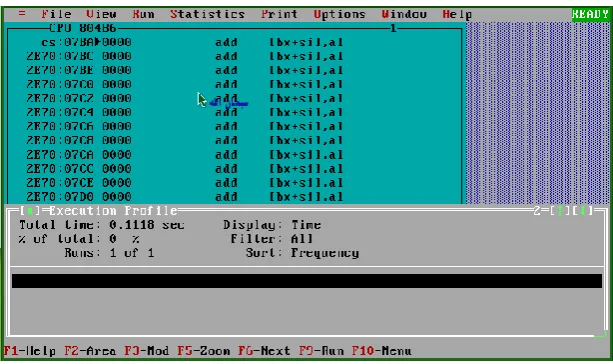Open the Run menu
The image size is (613, 364).
tap(143, 14)
